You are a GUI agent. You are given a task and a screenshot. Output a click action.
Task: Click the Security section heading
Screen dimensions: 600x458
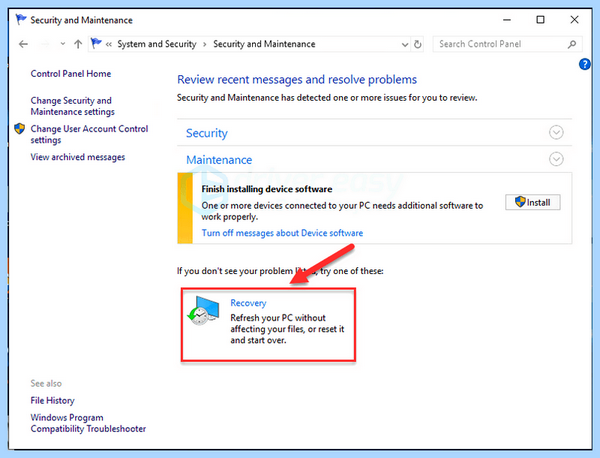(207, 133)
